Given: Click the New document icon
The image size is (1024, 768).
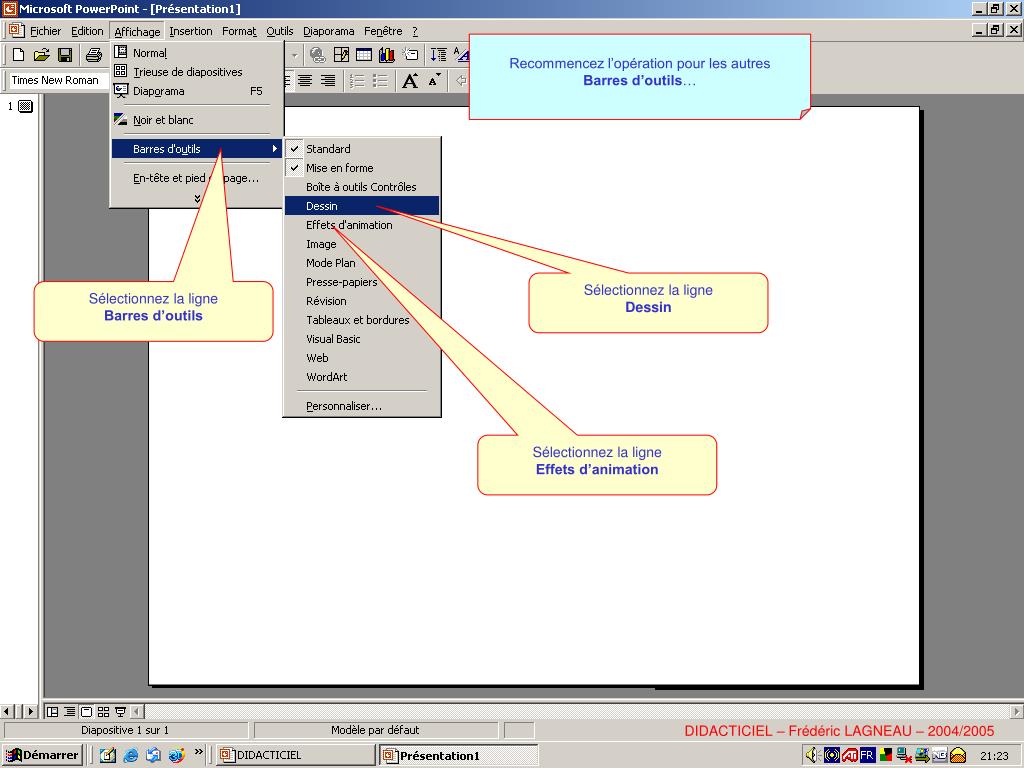Looking at the screenshot, I should tap(18, 55).
